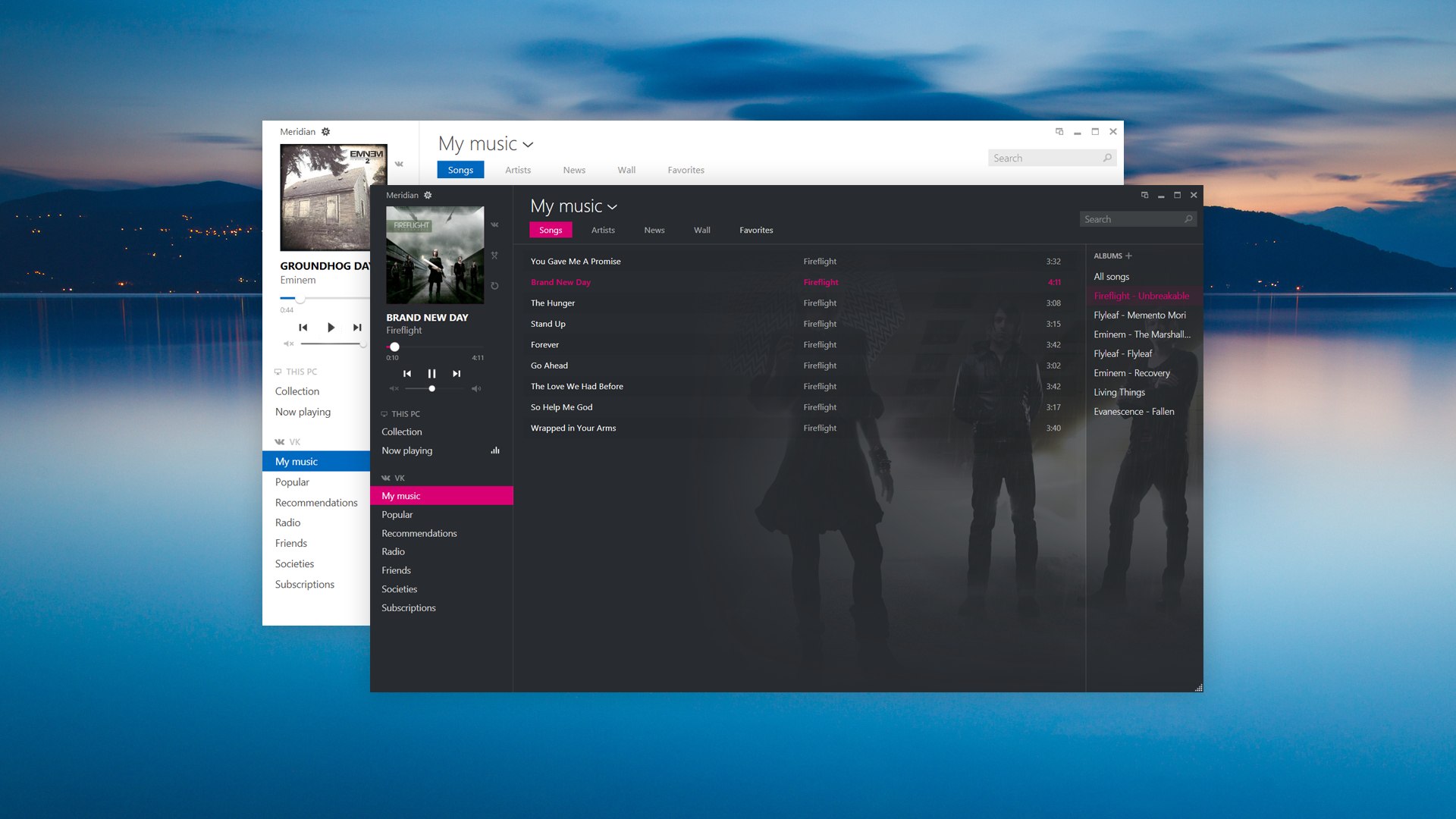
Task: Select Evanescence - Fallen album
Action: (x=1135, y=411)
